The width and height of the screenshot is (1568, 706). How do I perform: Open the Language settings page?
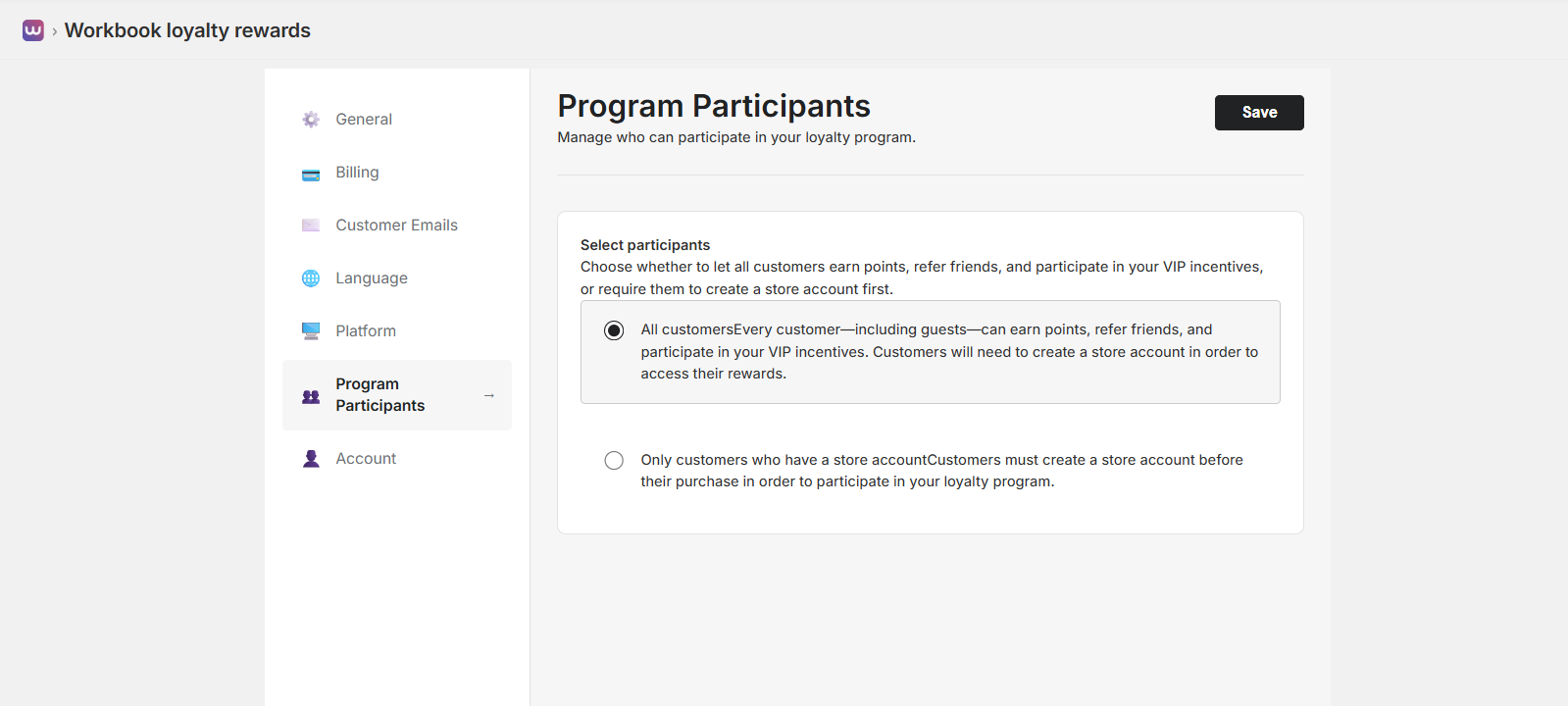(371, 277)
